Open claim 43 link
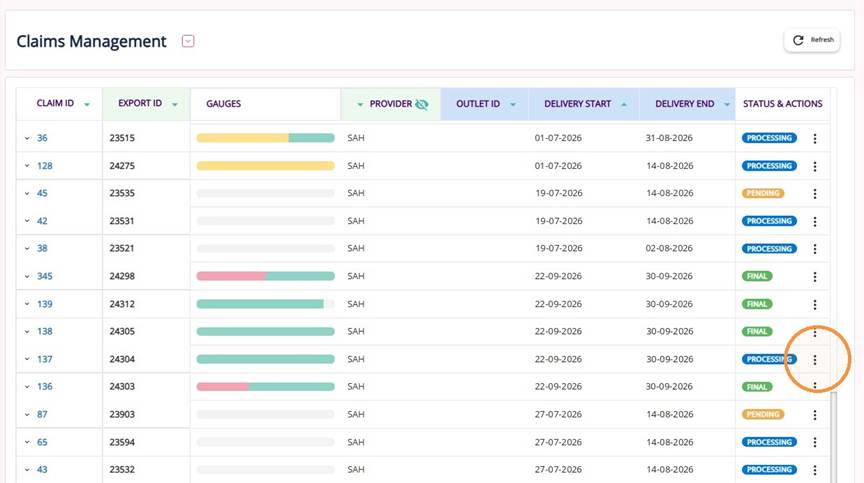This screenshot has width=864, height=483. pos(42,470)
